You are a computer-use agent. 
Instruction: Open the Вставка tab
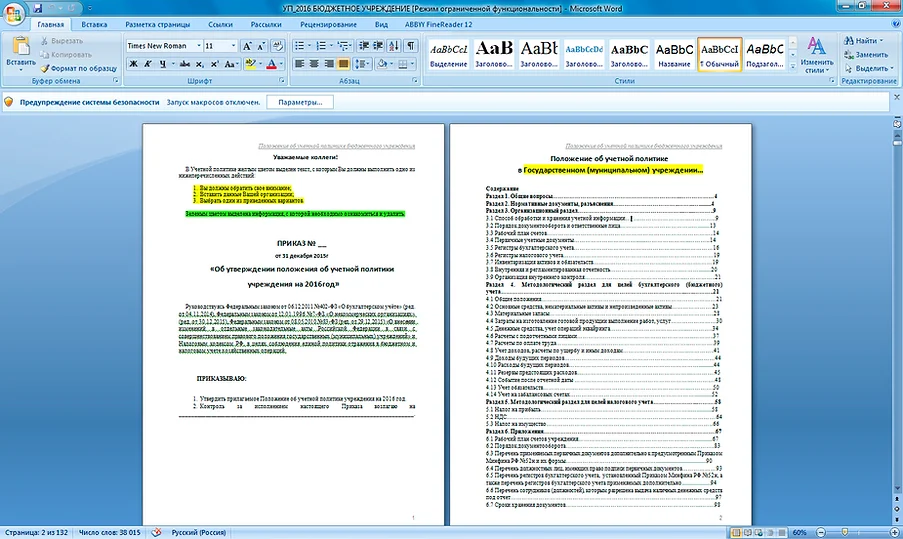click(x=94, y=25)
